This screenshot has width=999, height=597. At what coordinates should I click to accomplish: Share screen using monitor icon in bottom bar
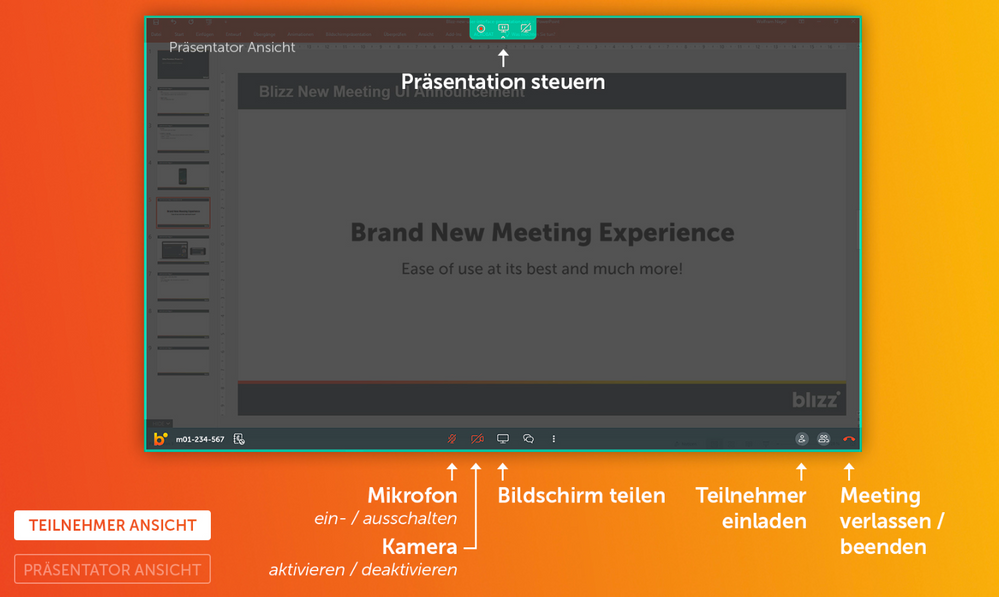[x=503, y=439]
